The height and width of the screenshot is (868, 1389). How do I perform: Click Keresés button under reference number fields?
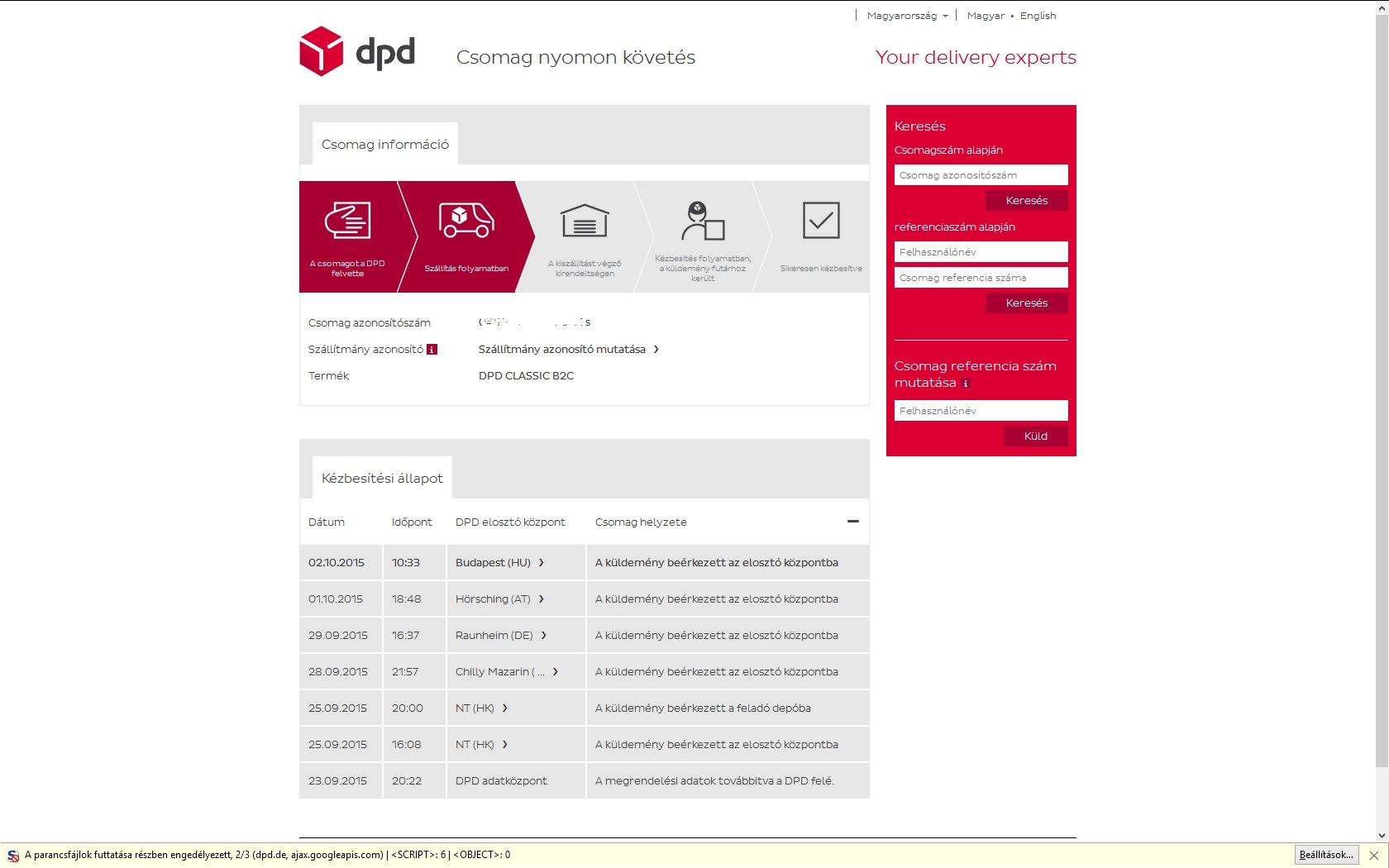pos(1026,303)
